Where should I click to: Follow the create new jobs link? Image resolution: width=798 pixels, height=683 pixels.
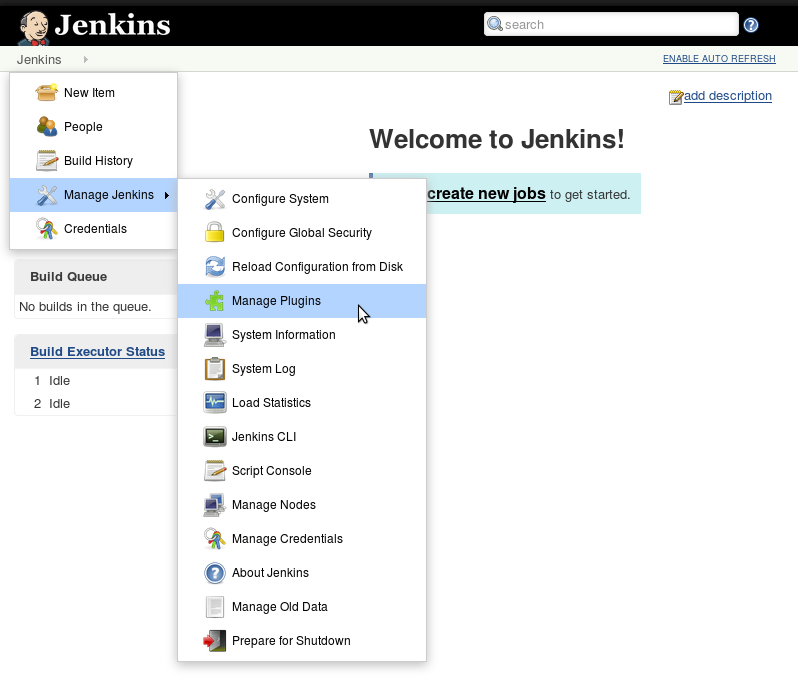tap(486, 194)
